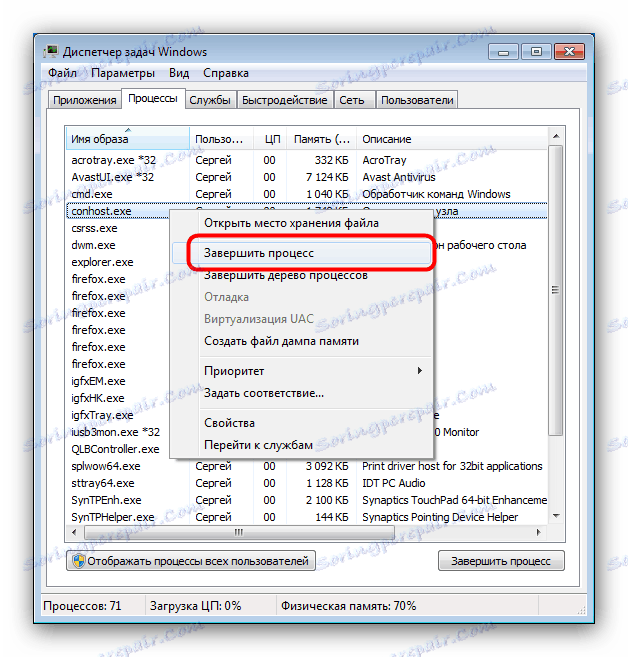Click Завершить процесс button at bottom right
This screenshot has width=628, height=657.
pos(501,561)
